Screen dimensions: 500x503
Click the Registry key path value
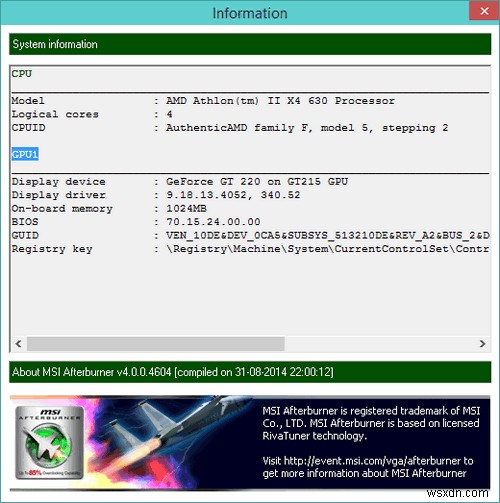[328, 249]
